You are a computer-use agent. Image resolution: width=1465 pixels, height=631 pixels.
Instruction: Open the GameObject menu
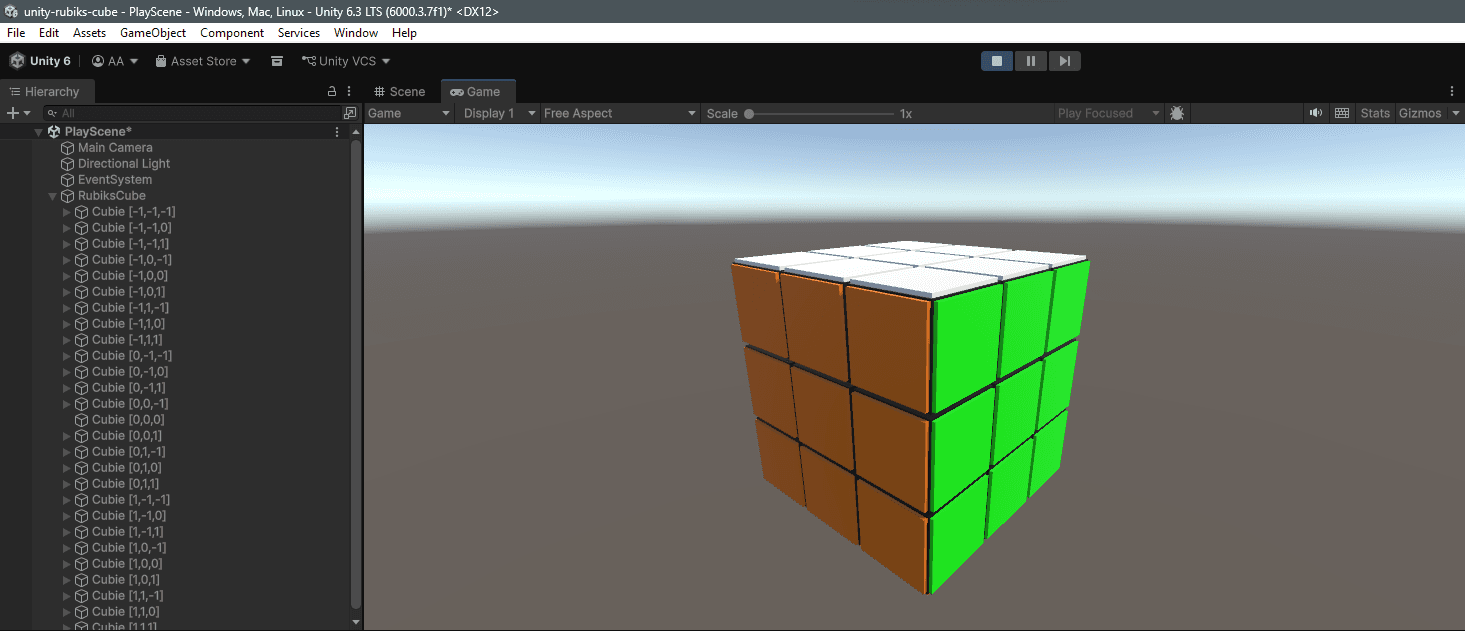(x=152, y=32)
